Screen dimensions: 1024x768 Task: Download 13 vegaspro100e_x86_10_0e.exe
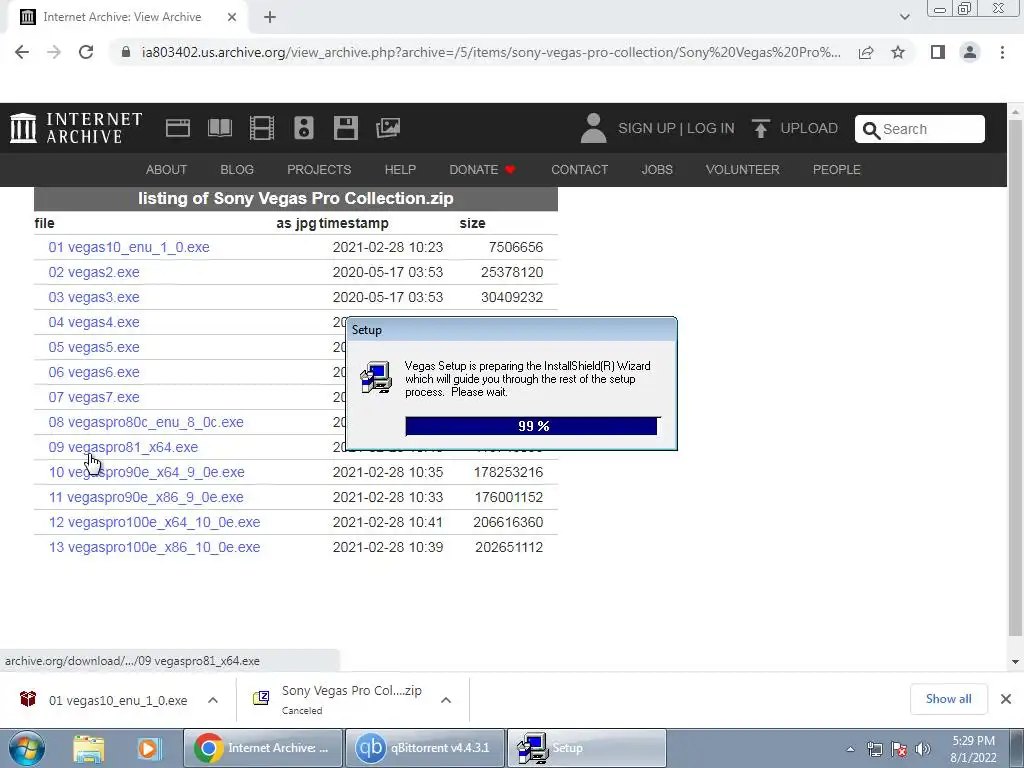(154, 547)
